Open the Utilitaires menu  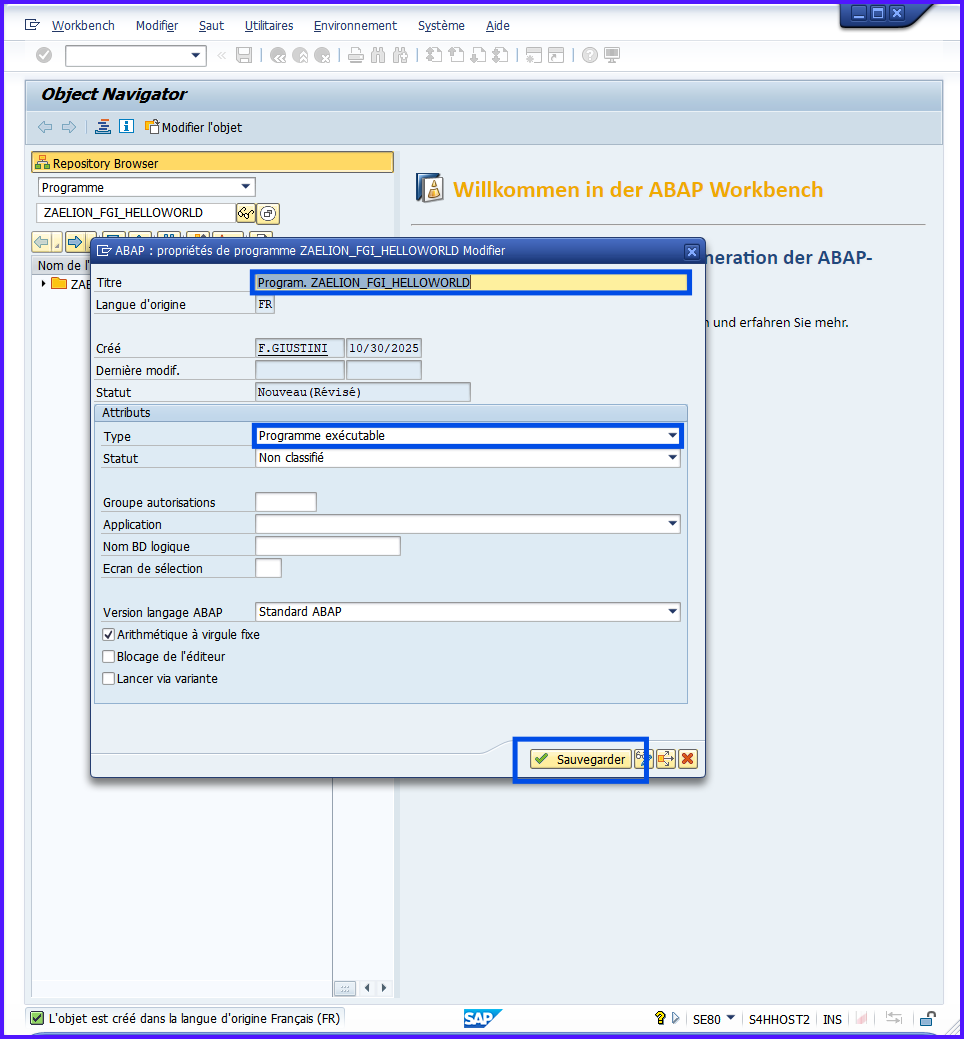[269, 26]
